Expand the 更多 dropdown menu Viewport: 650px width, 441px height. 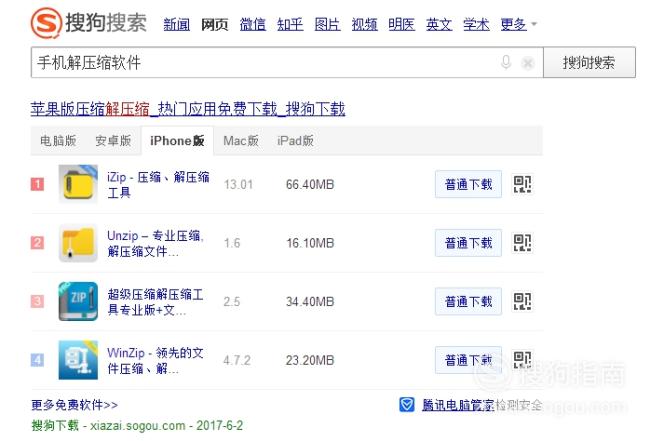(x=519, y=24)
